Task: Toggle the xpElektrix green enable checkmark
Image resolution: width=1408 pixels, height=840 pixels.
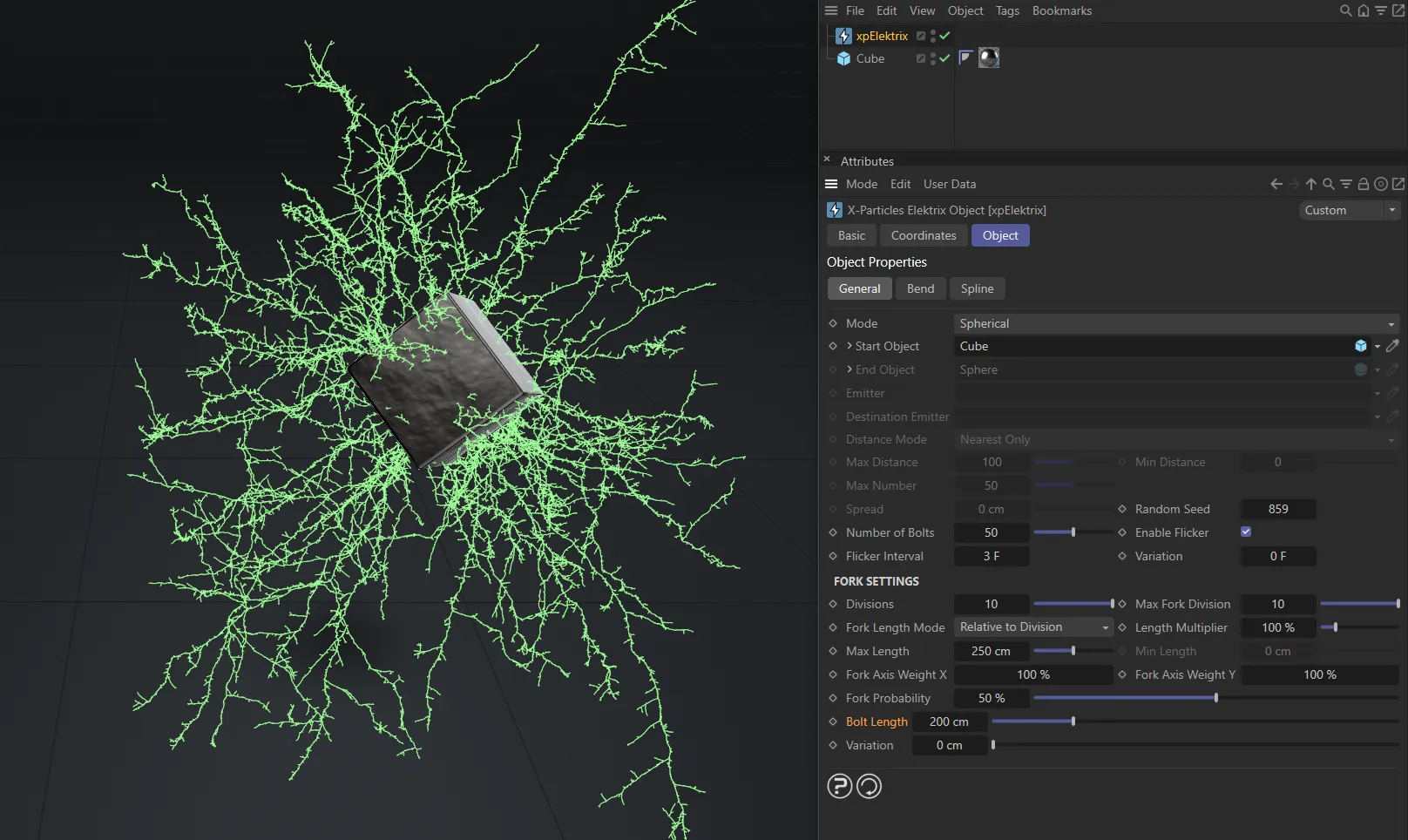Action: [x=944, y=36]
